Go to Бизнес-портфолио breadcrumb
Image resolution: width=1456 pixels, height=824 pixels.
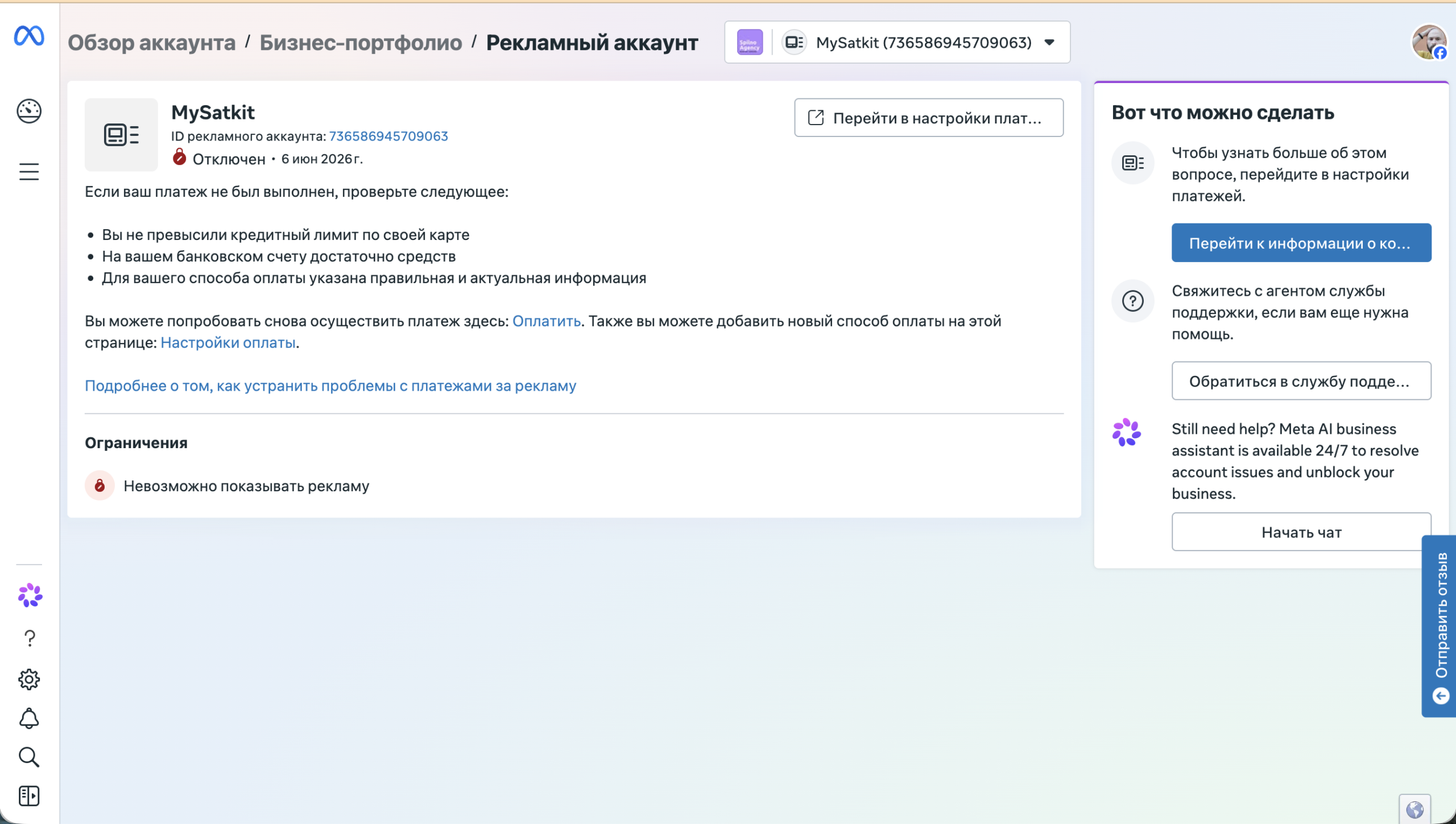[361, 43]
